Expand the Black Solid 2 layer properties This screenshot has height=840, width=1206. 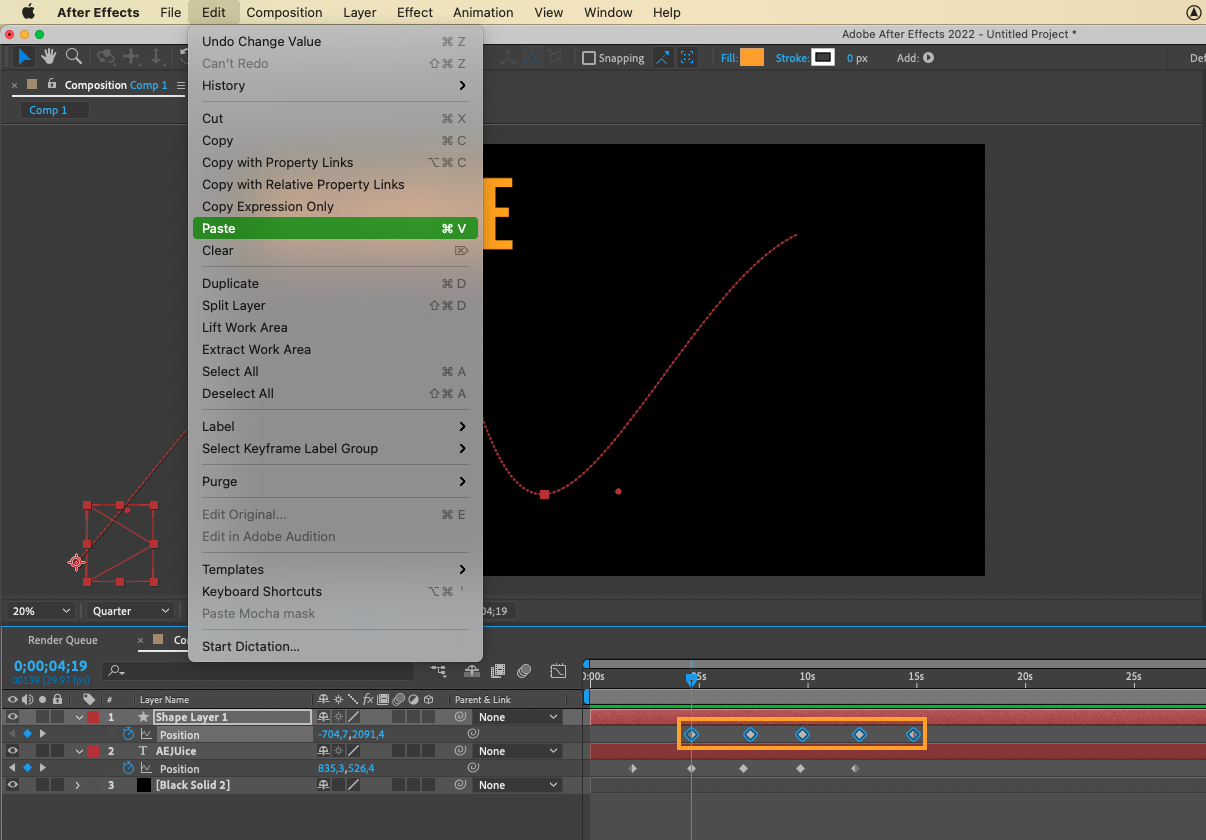[x=78, y=785]
